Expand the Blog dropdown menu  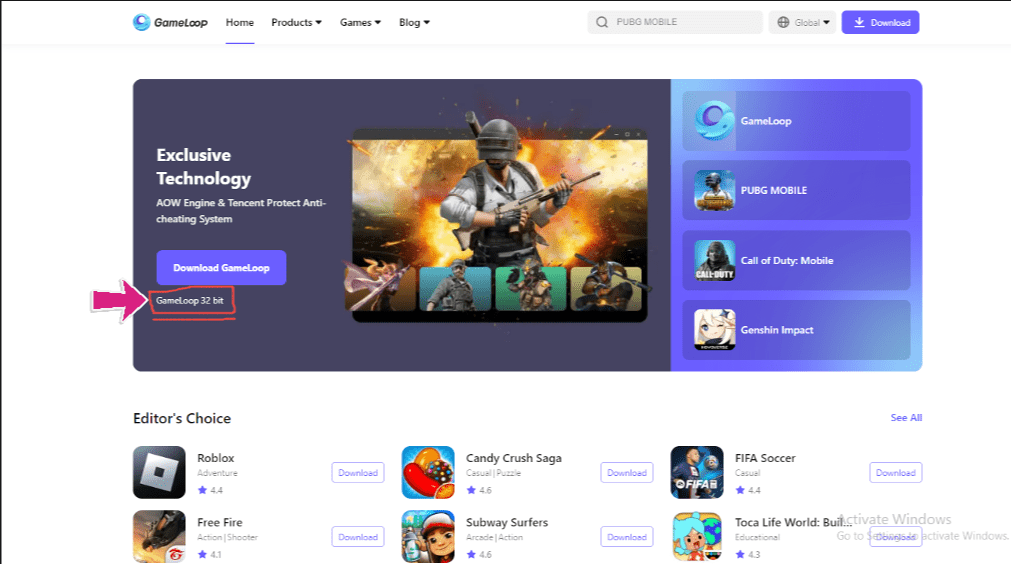(414, 23)
